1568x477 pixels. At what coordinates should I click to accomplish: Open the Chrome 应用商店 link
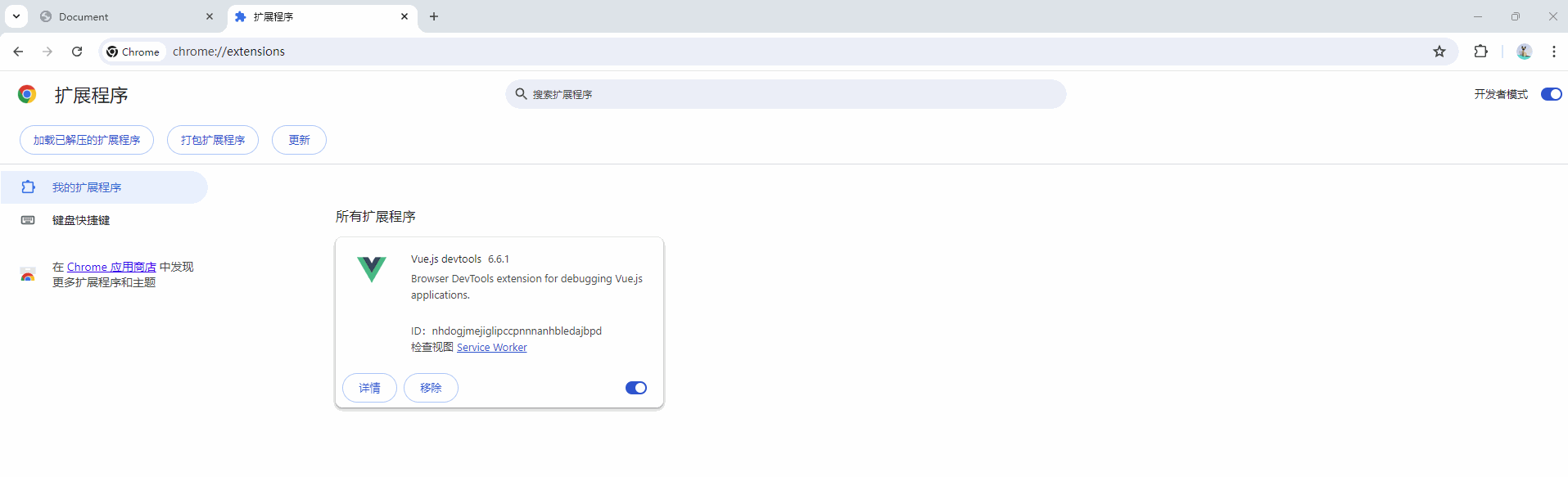click(111, 267)
